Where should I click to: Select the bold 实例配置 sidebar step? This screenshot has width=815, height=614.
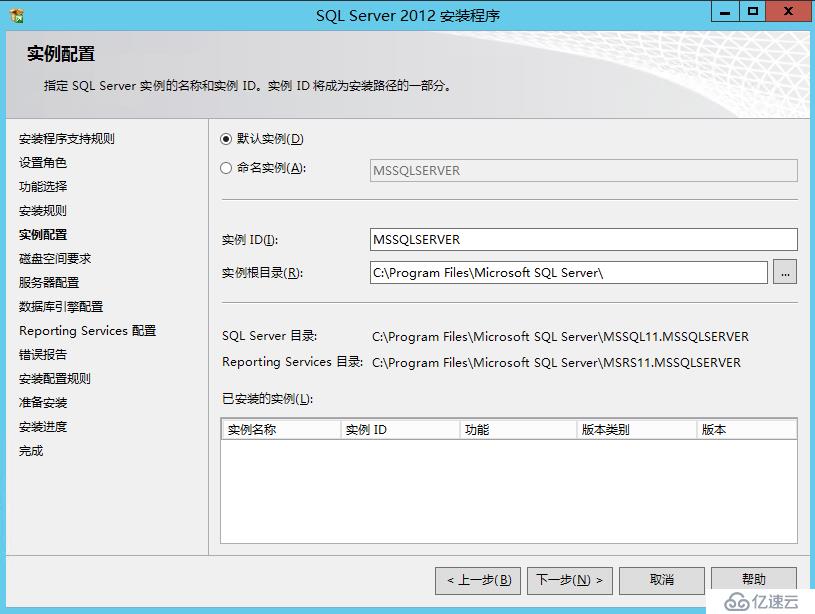coord(43,234)
